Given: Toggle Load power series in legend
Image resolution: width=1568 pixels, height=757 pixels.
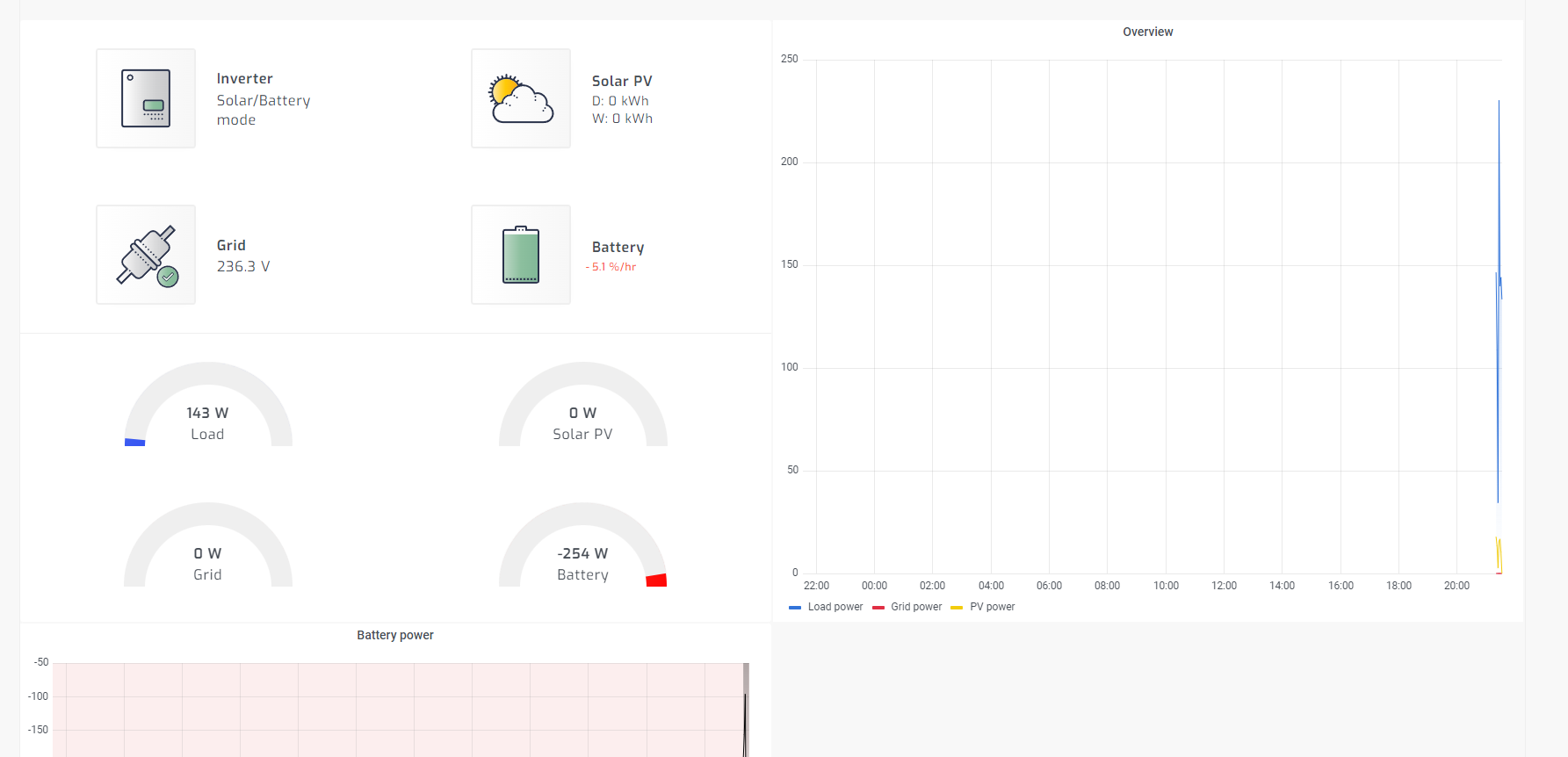Looking at the screenshot, I should pos(835,607).
